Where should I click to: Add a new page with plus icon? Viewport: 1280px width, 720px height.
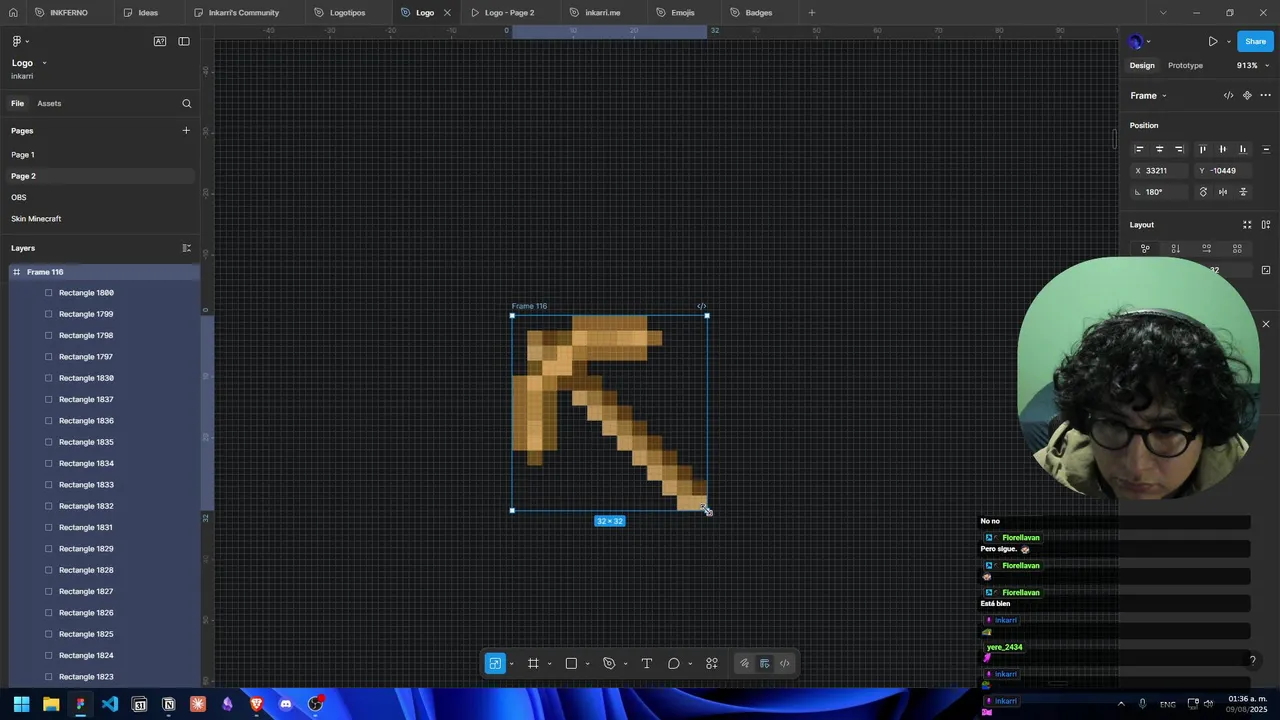(x=186, y=130)
